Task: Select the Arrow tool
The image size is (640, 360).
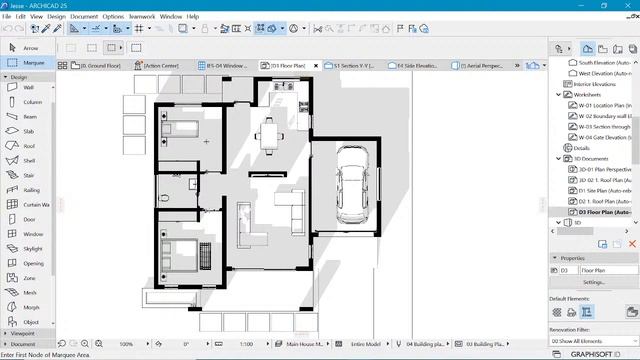Action: [28, 48]
